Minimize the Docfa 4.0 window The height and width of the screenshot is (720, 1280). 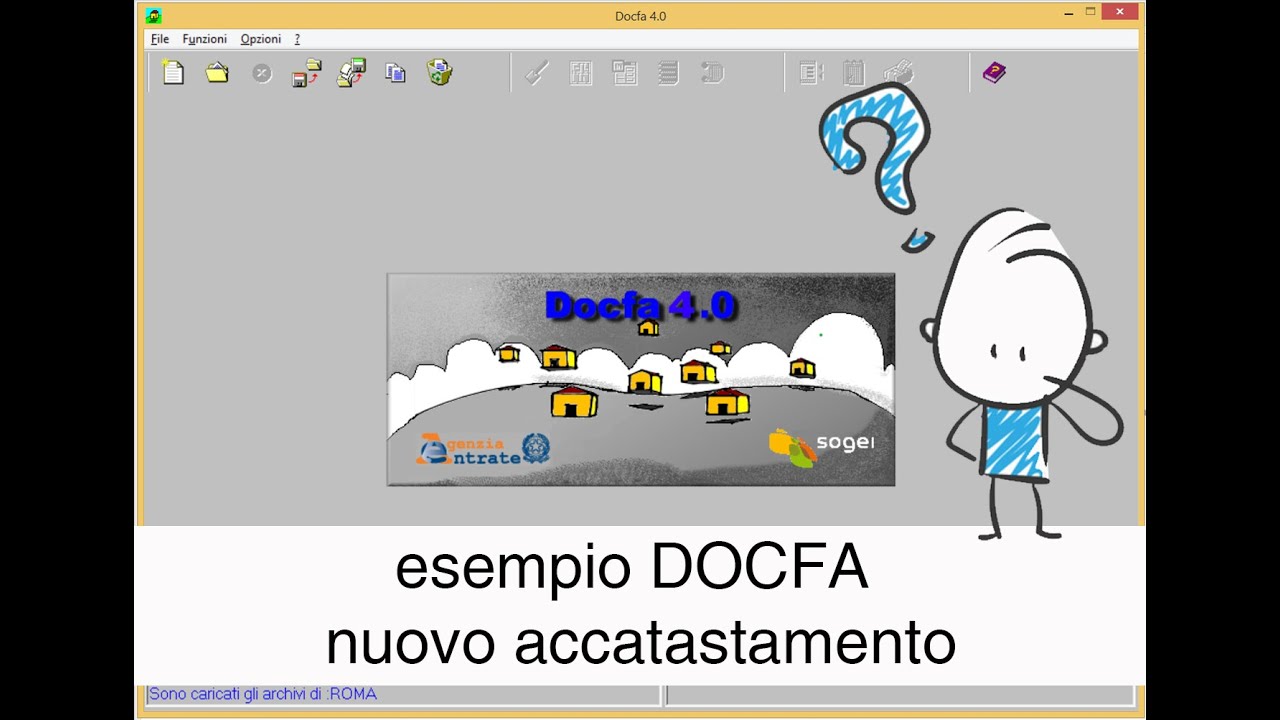[1069, 12]
